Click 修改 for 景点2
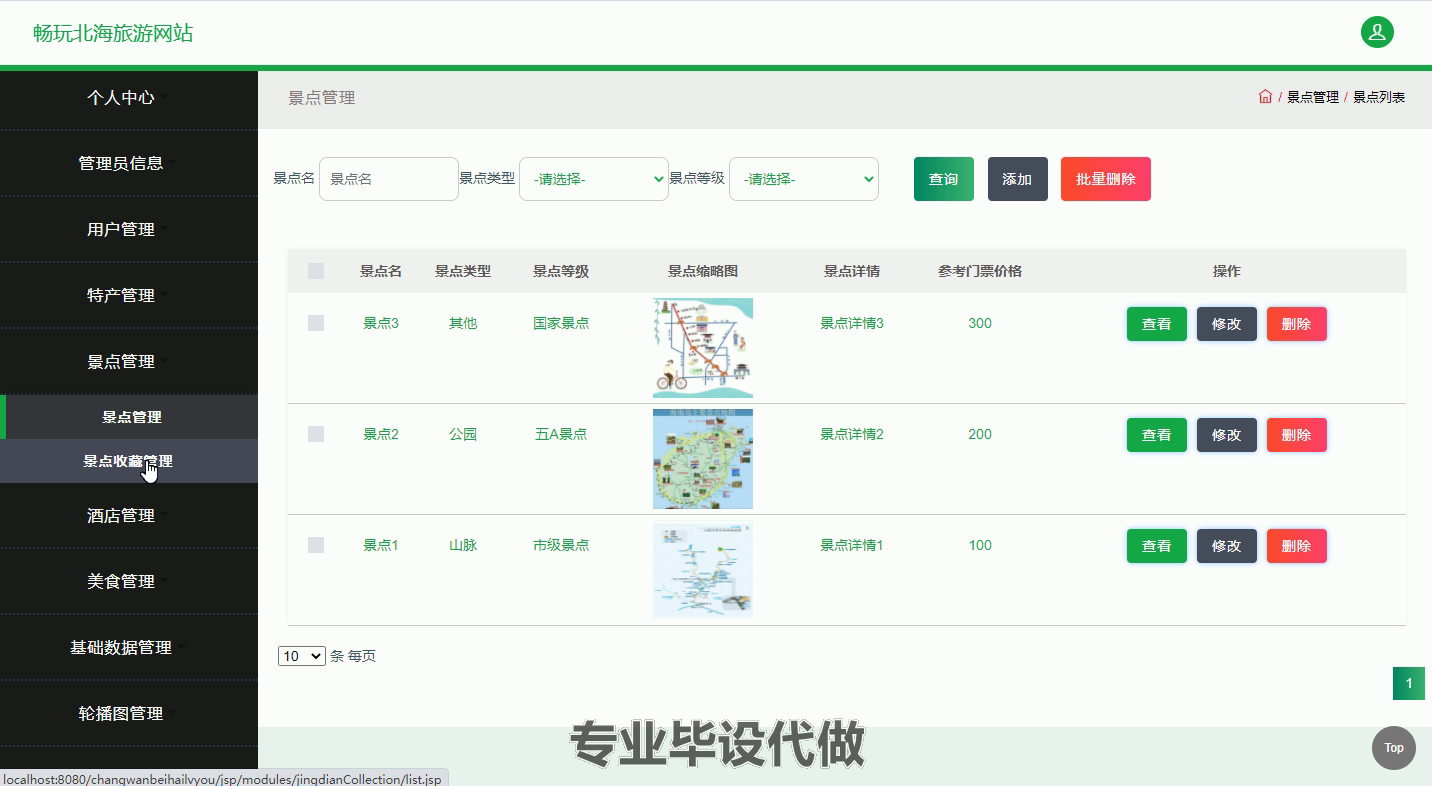 (1227, 435)
